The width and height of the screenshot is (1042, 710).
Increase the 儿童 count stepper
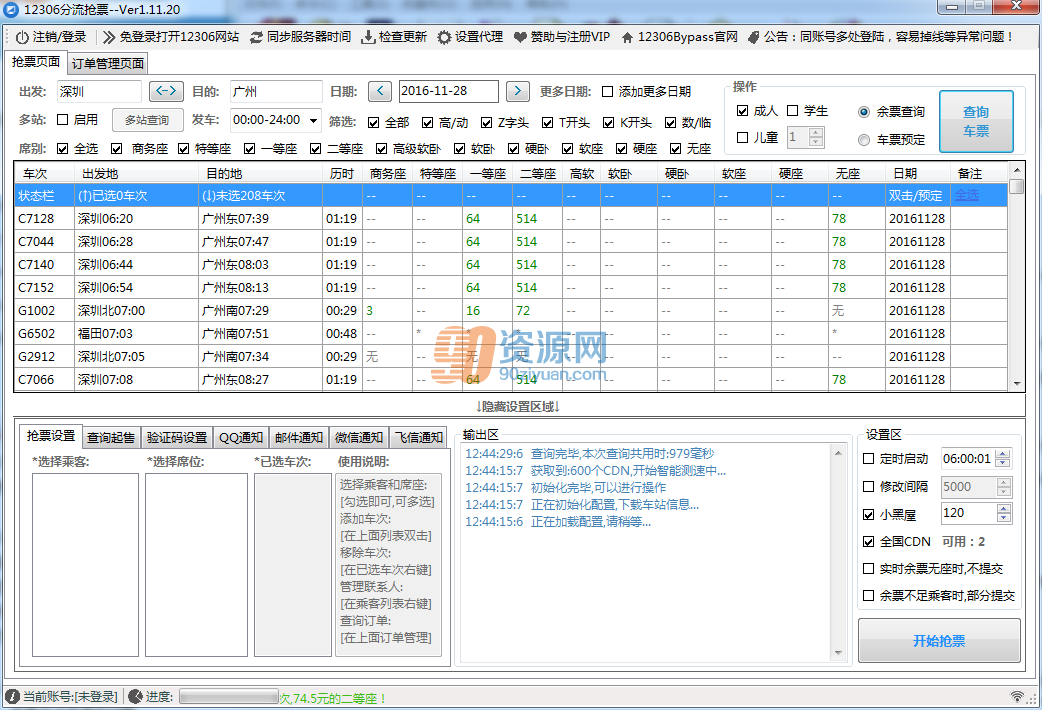point(816,133)
